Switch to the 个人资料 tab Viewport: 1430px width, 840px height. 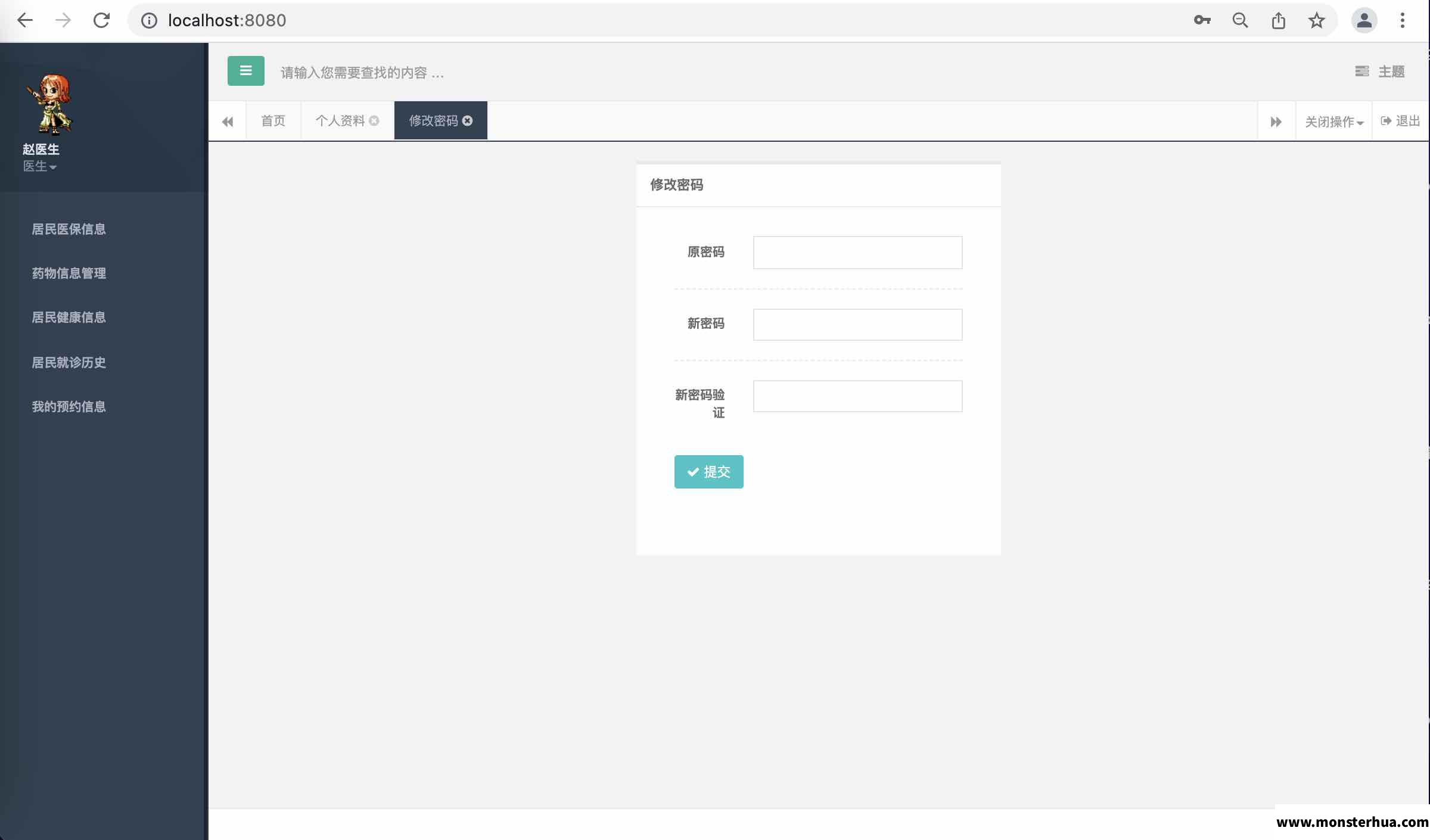click(x=340, y=121)
